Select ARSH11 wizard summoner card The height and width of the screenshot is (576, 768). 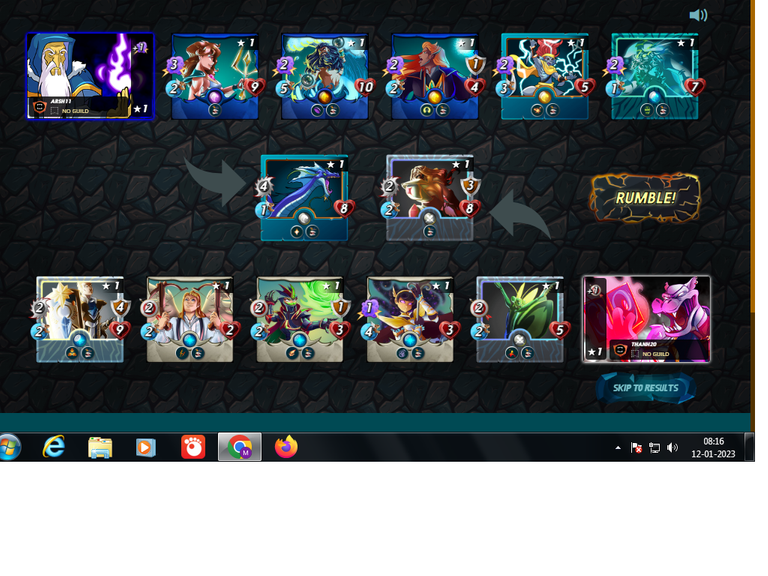(90, 76)
